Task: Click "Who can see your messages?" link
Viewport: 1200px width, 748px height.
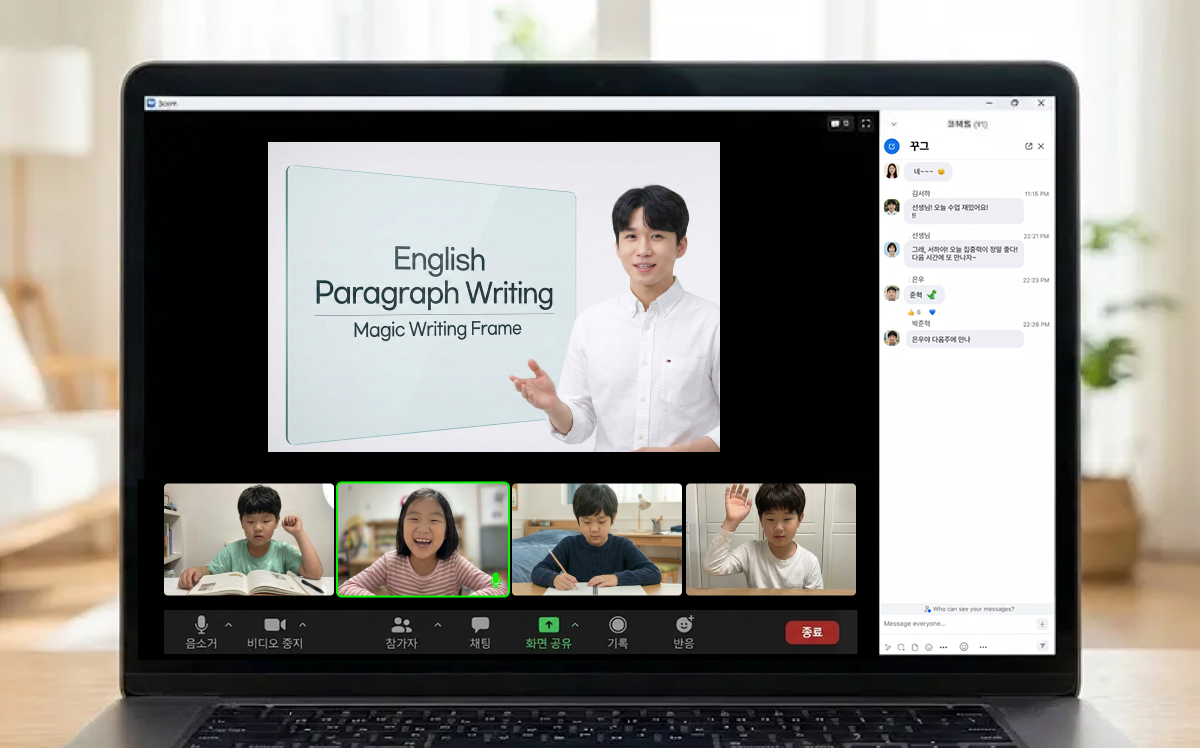Action: click(x=969, y=608)
